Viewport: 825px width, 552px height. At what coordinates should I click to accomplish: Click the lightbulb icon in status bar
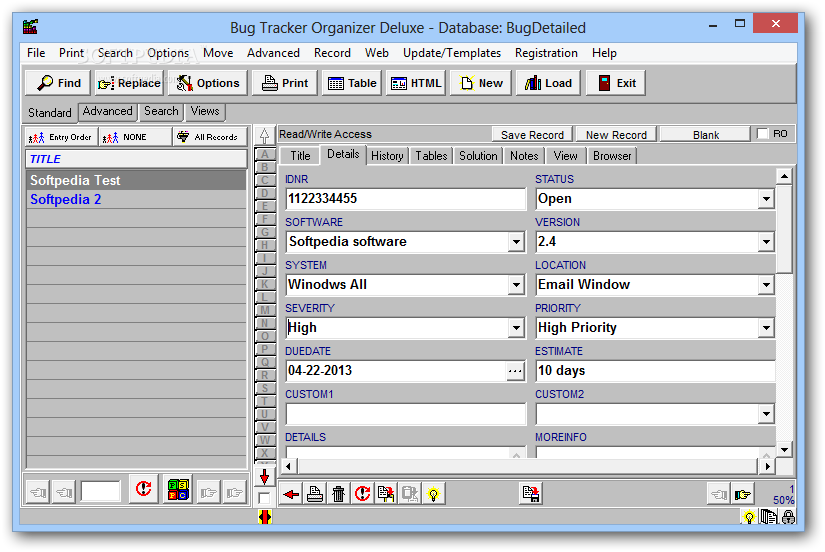pyautogui.click(x=749, y=517)
